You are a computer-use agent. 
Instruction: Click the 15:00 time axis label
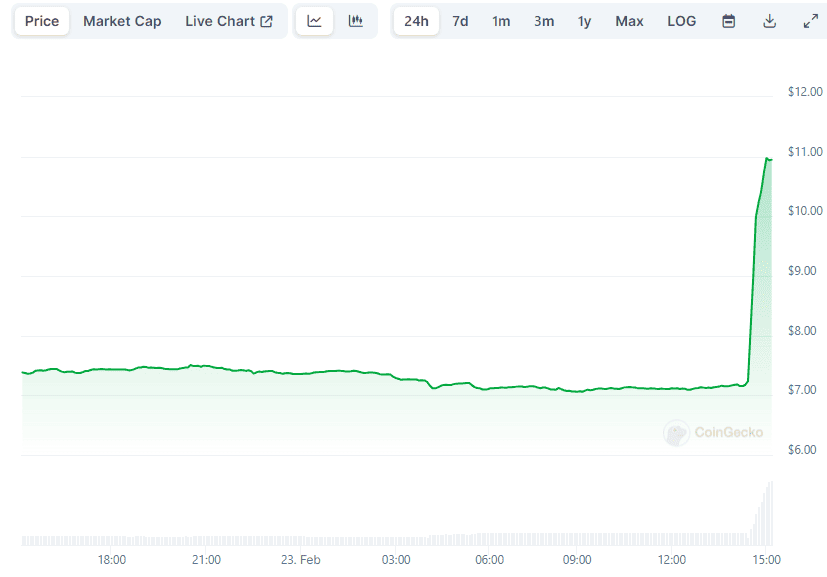point(766,560)
